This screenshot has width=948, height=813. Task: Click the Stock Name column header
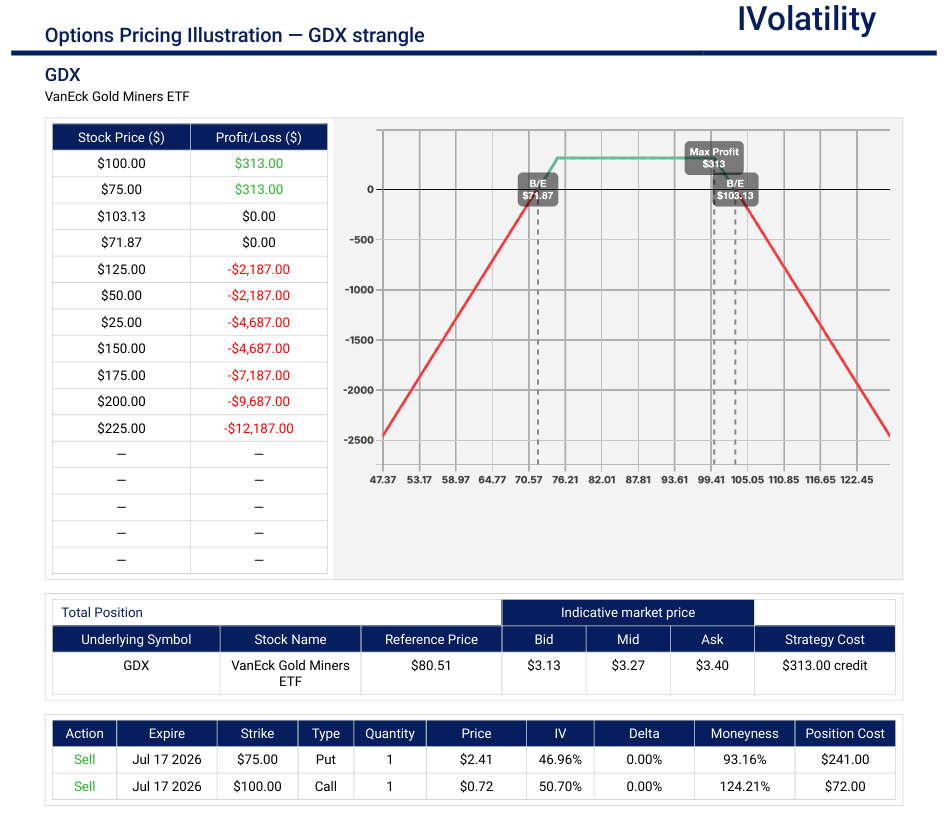click(290, 639)
